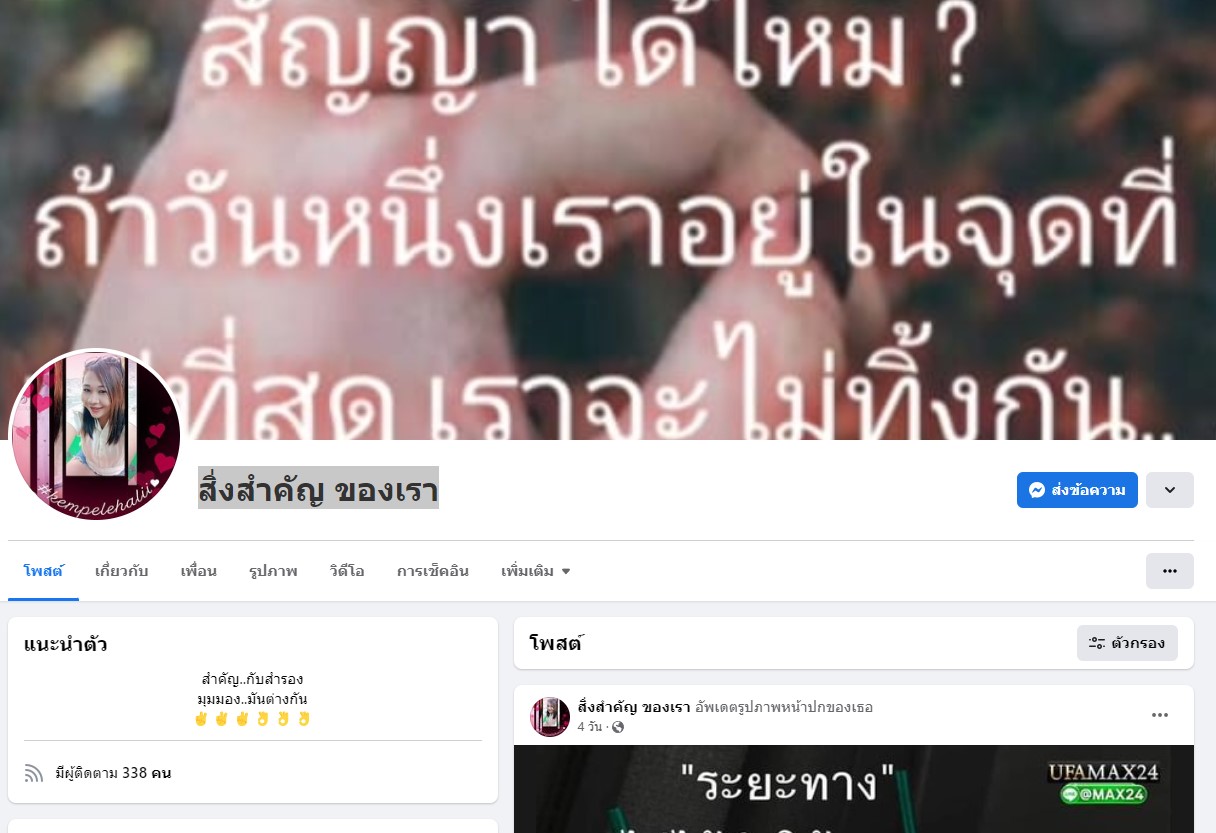
Task: Open the large profile picture
Action: pyautogui.click(x=95, y=435)
